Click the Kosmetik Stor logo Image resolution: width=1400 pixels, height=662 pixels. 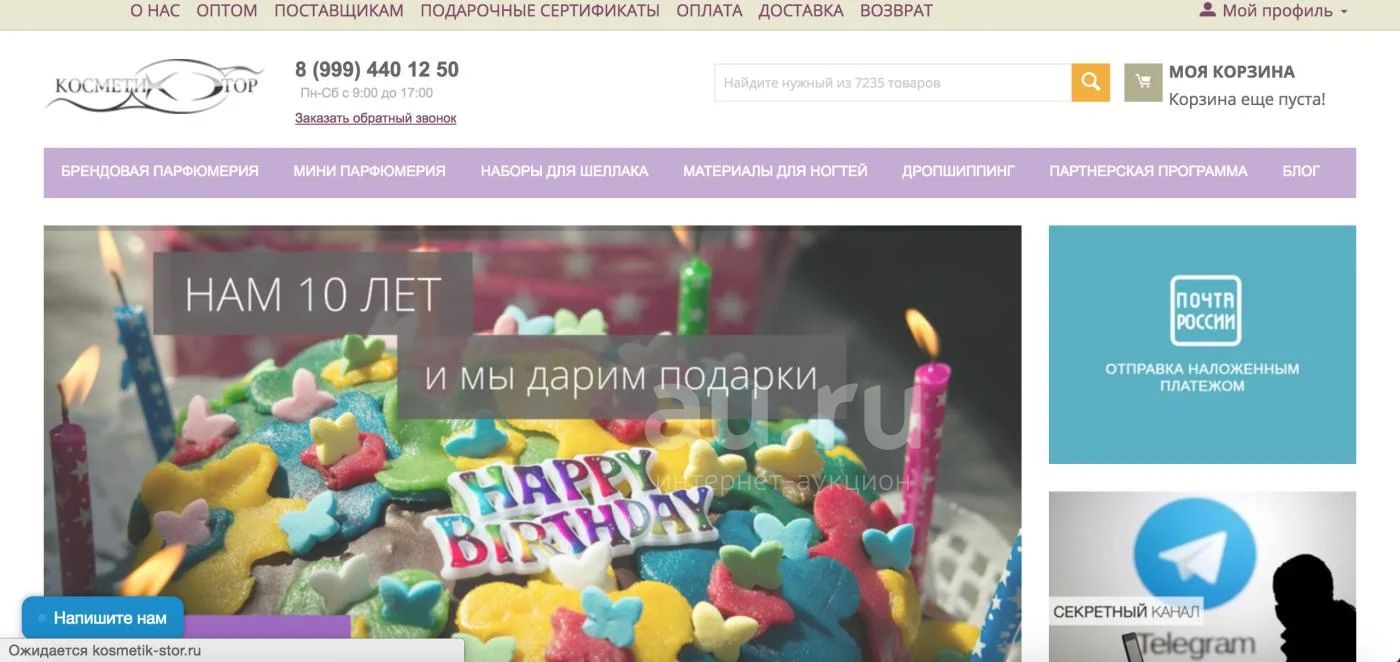[x=154, y=86]
